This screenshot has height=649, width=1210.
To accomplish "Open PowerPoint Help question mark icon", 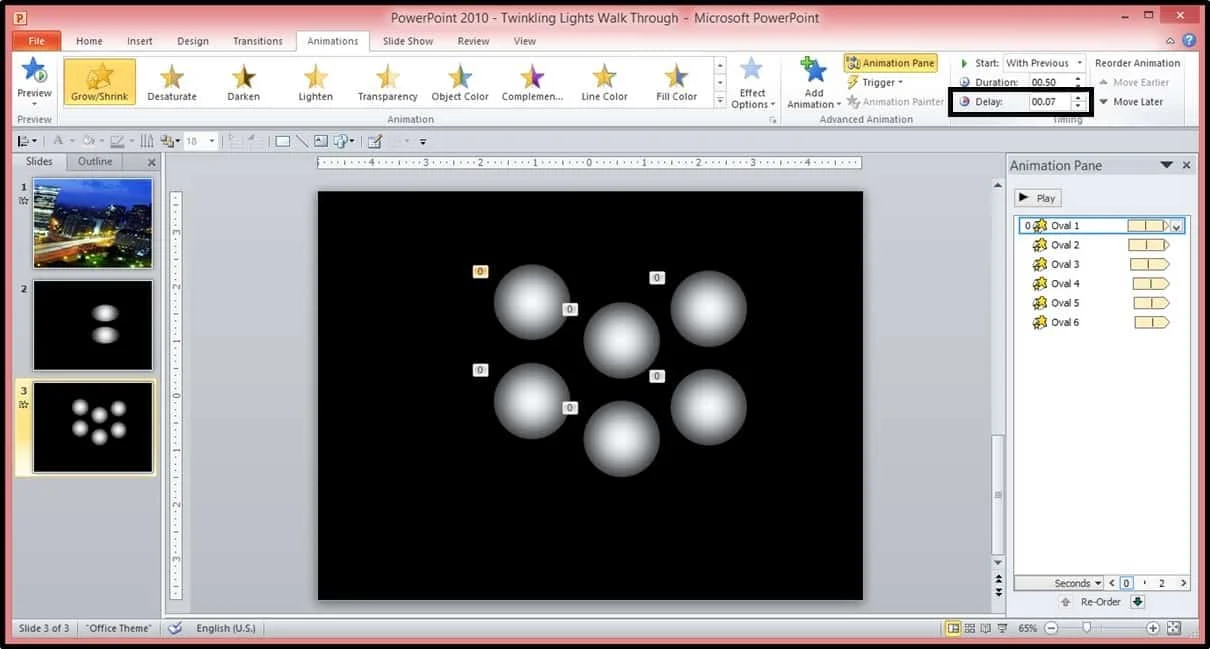I will pos(1189,40).
